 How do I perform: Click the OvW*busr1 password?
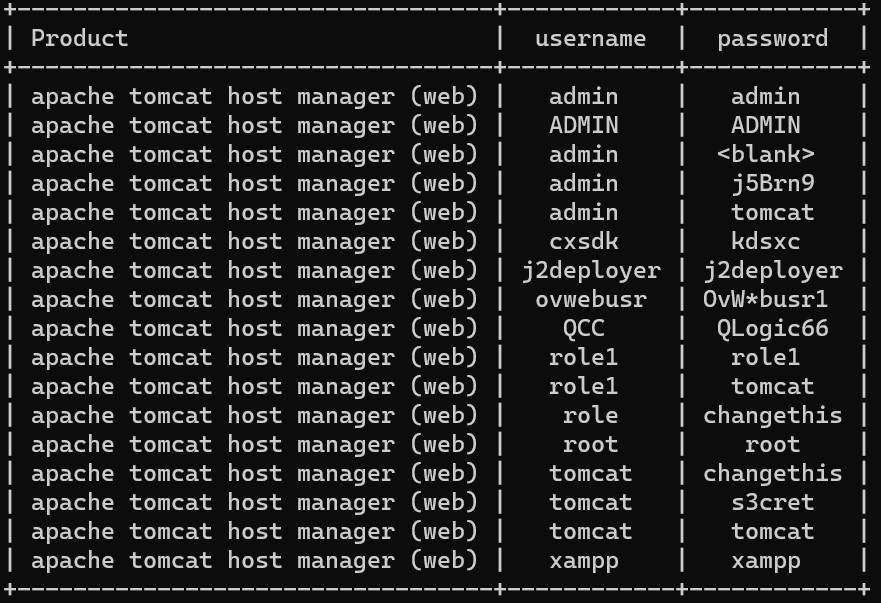click(x=766, y=300)
